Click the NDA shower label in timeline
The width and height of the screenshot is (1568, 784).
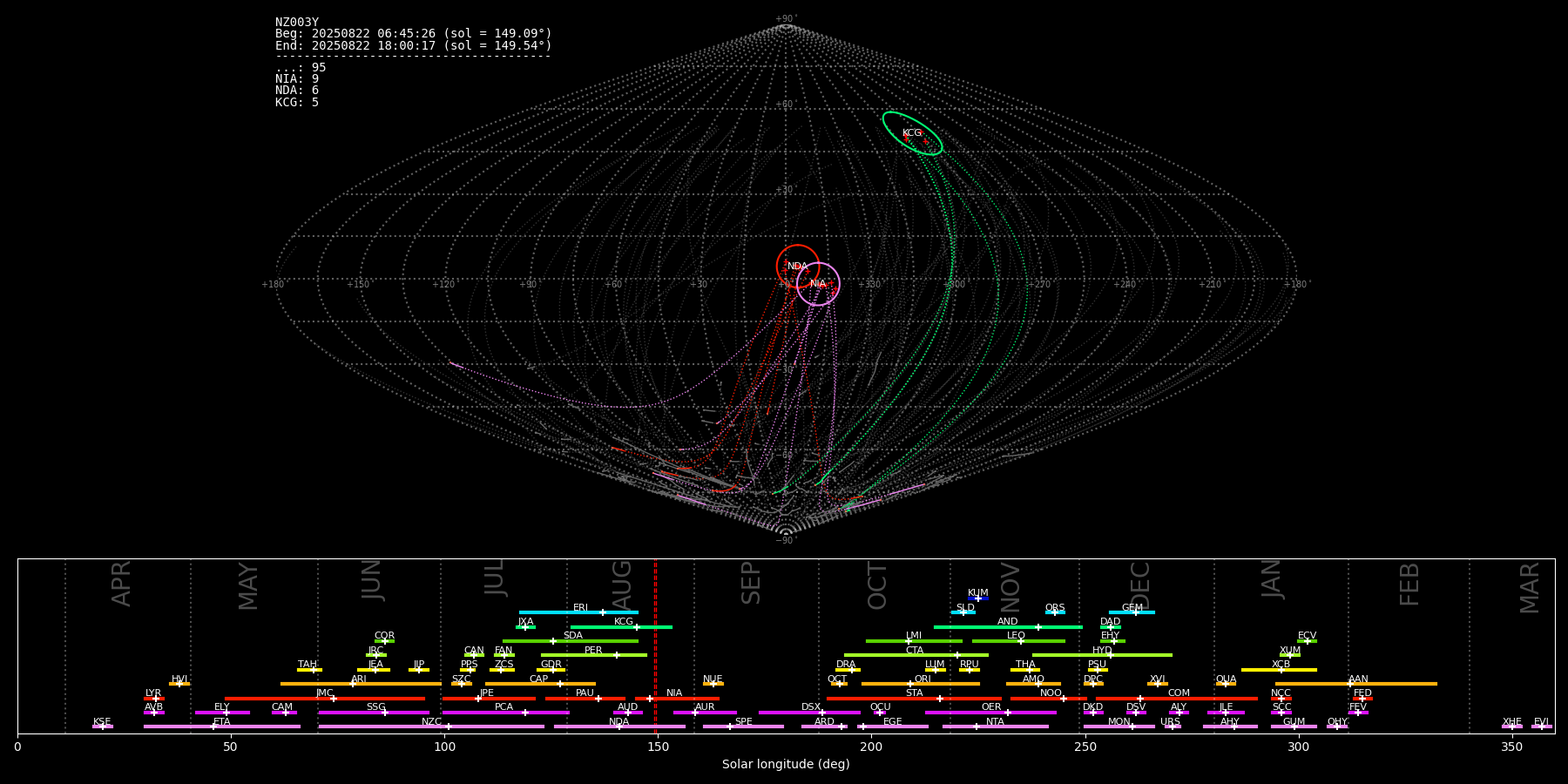[619, 722]
